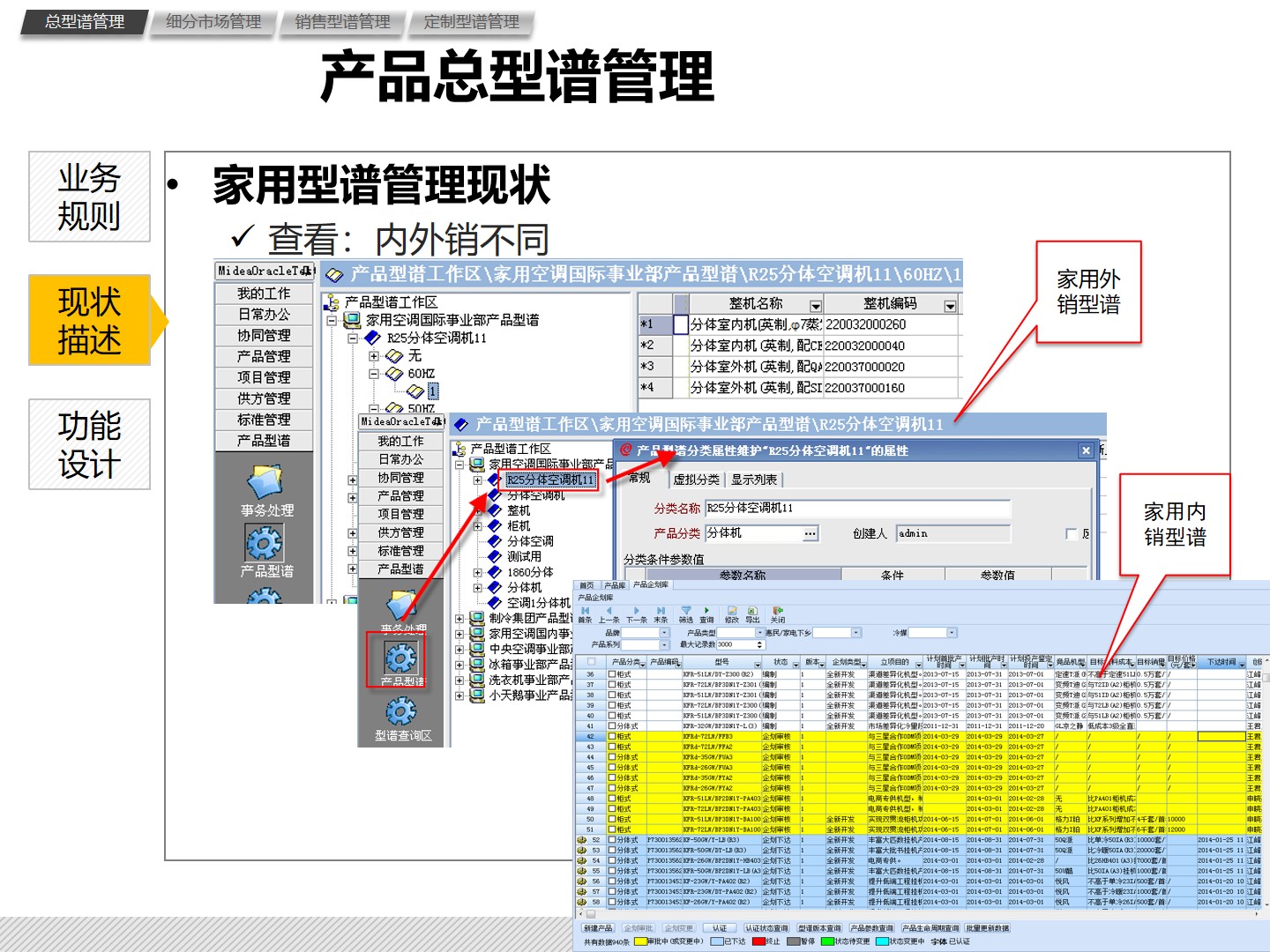Open the 销售型谱管理 top tab
This screenshot has height=952, width=1270.
click(x=342, y=22)
